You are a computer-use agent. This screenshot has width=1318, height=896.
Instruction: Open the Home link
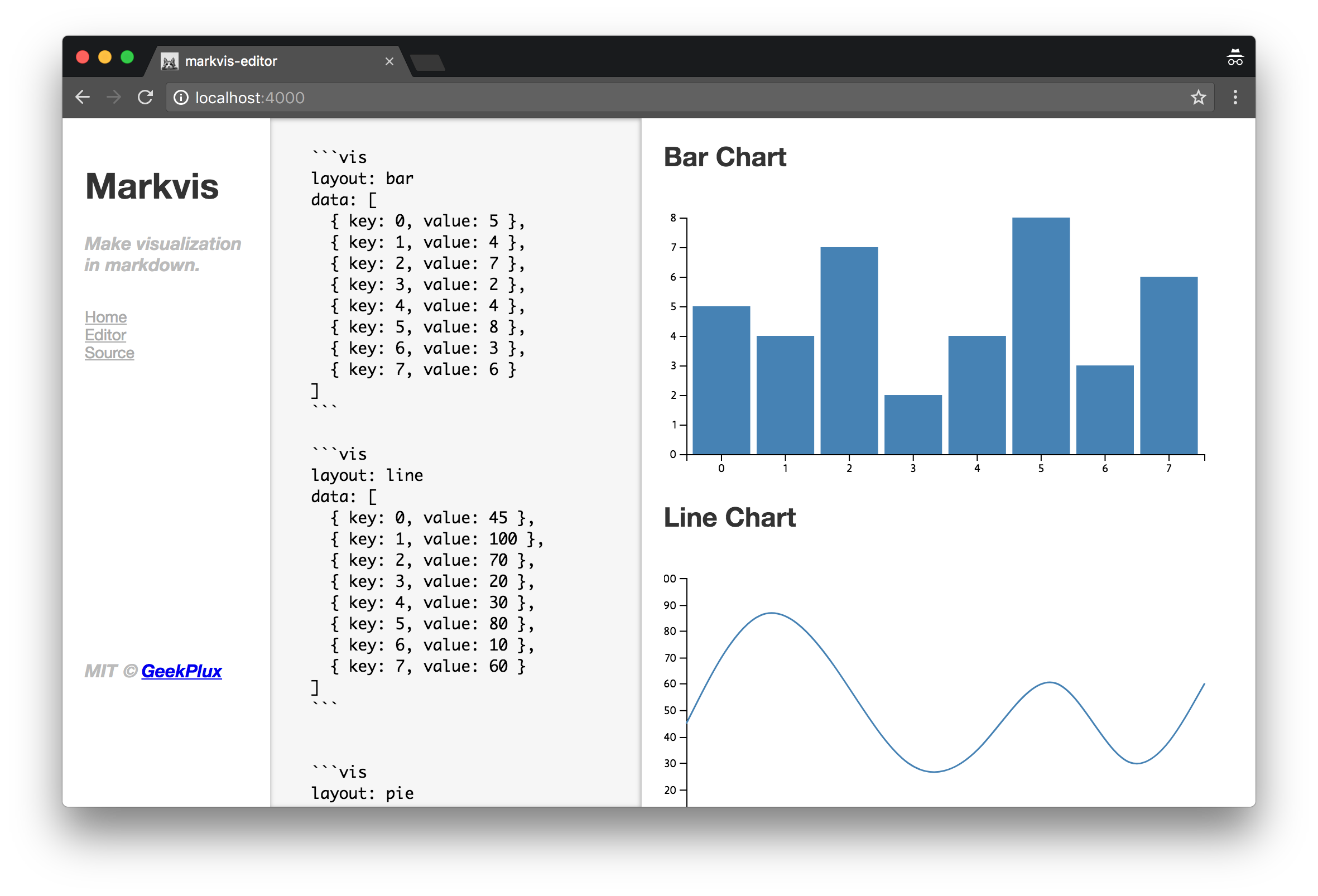(x=105, y=317)
